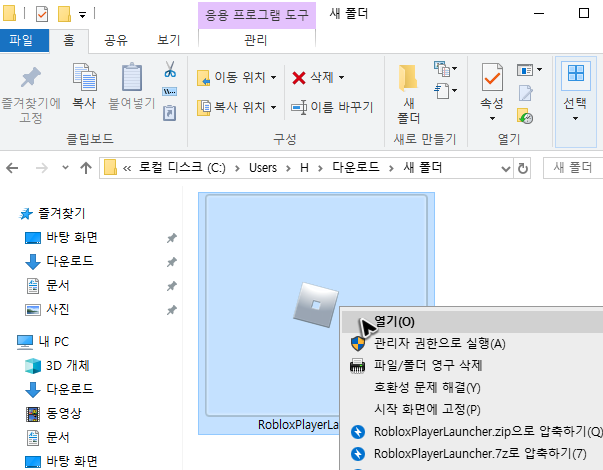Viewport: 603px width, 470px height.
Task: Click the Paste shortcut icon in the Clipboard group
Action: pyautogui.click(x=170, y=113)
